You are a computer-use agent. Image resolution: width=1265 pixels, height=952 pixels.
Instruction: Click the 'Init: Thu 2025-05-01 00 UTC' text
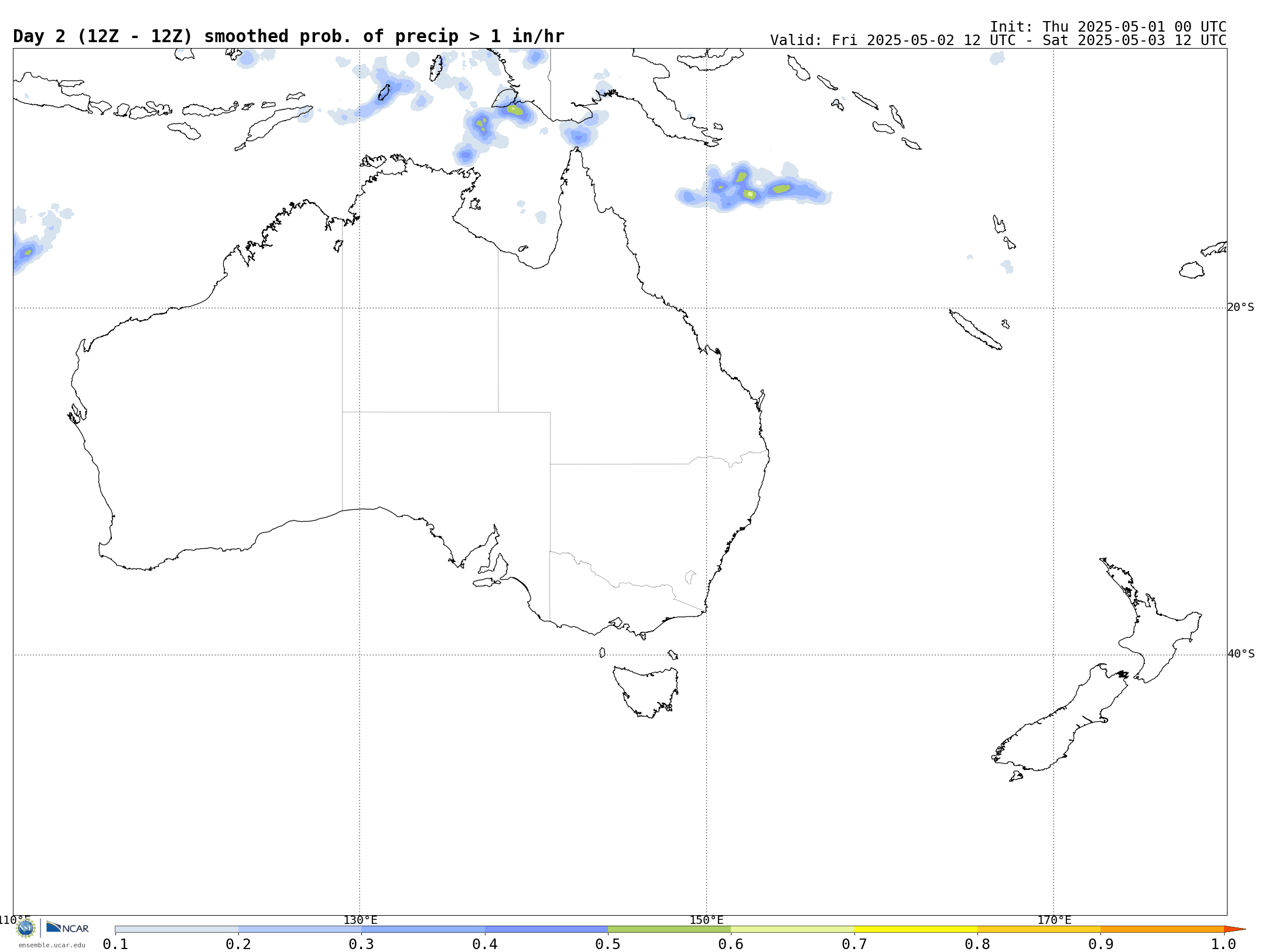click(x=1108, y=27)
